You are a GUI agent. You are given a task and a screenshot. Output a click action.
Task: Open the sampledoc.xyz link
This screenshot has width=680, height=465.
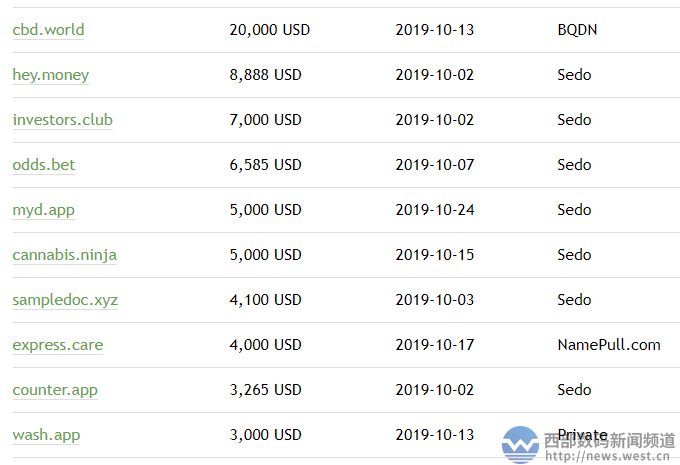(x=65, y=300)
